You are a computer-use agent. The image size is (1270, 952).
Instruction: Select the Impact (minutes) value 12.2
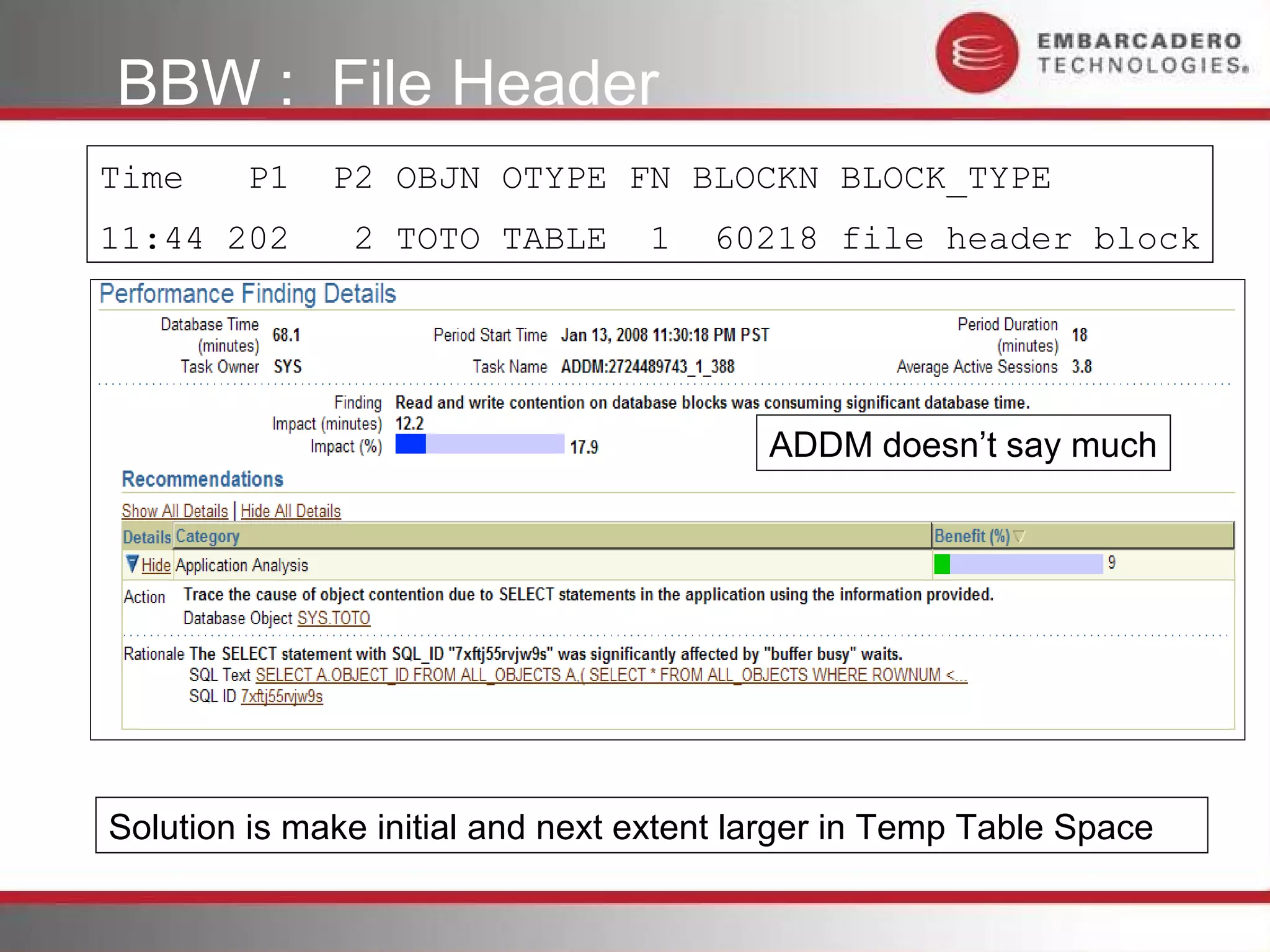(x=409, y=423)
